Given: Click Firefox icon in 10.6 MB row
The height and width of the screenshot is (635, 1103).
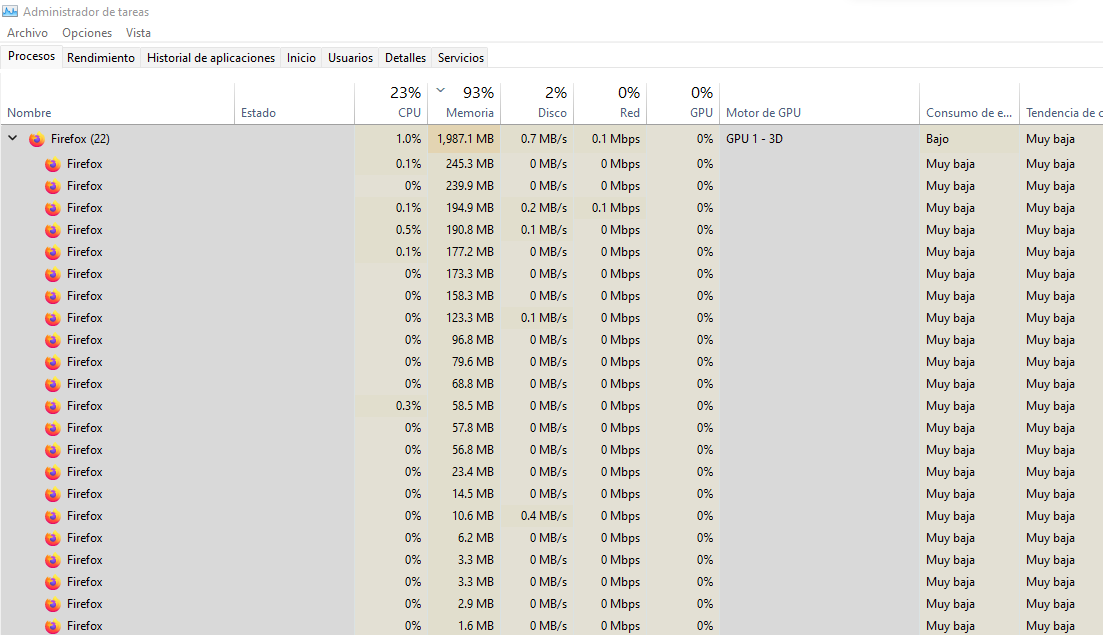Looking at the screenshot, I should 52,517.
